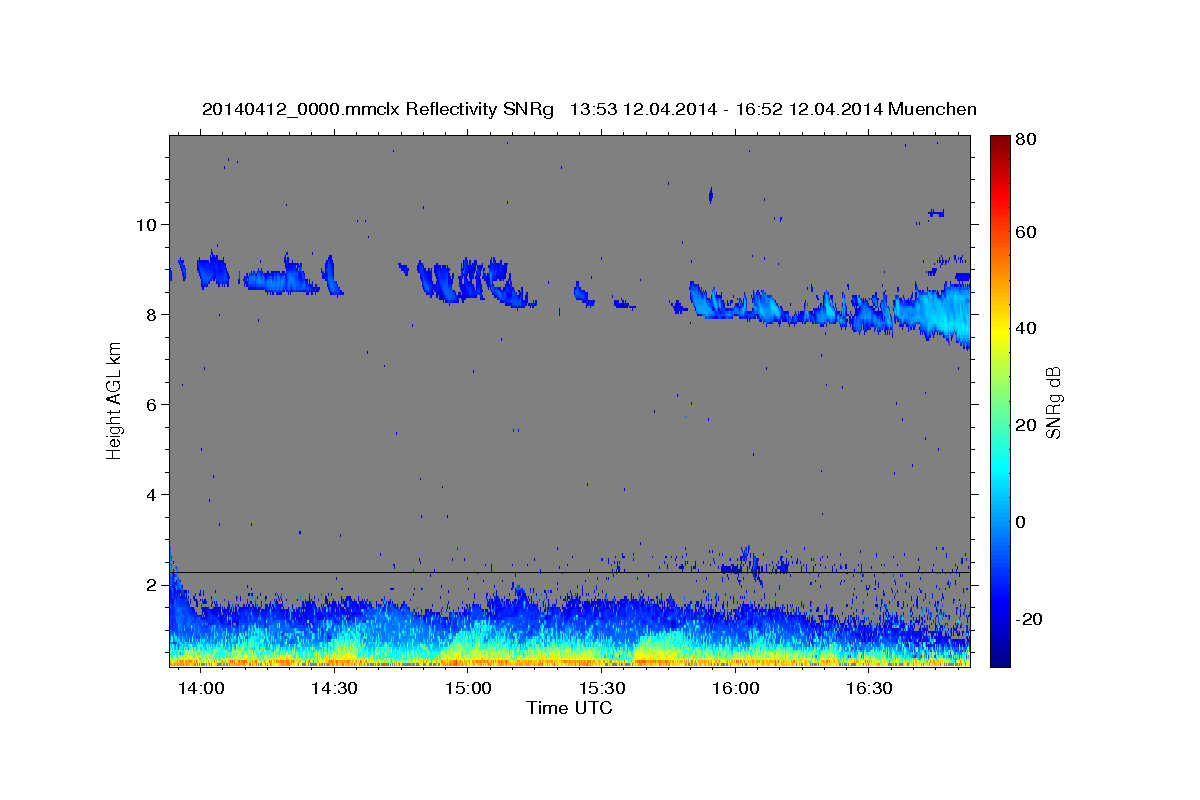Click the 15:30 time tick label
Viewport: 1200px width, 800px height.
point(602,689)
